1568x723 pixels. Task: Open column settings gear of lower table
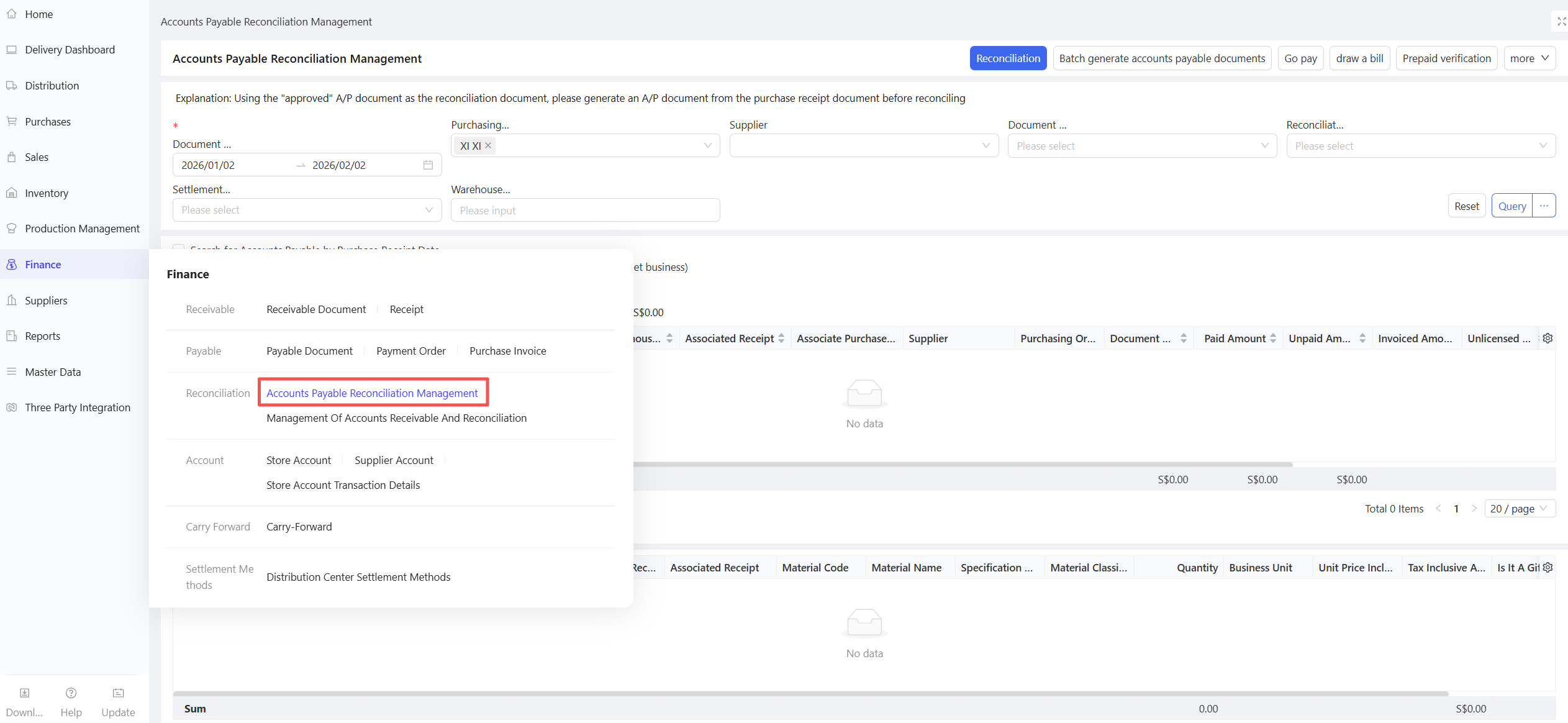[x=1548, y=567]
